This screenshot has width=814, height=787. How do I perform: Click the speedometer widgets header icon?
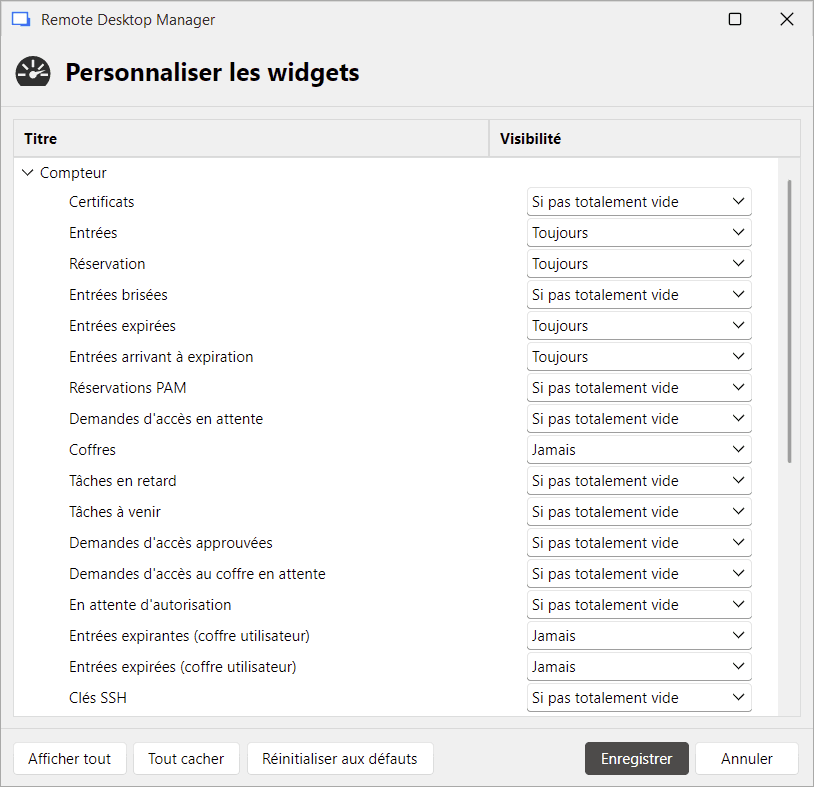(x=32, y=72)
